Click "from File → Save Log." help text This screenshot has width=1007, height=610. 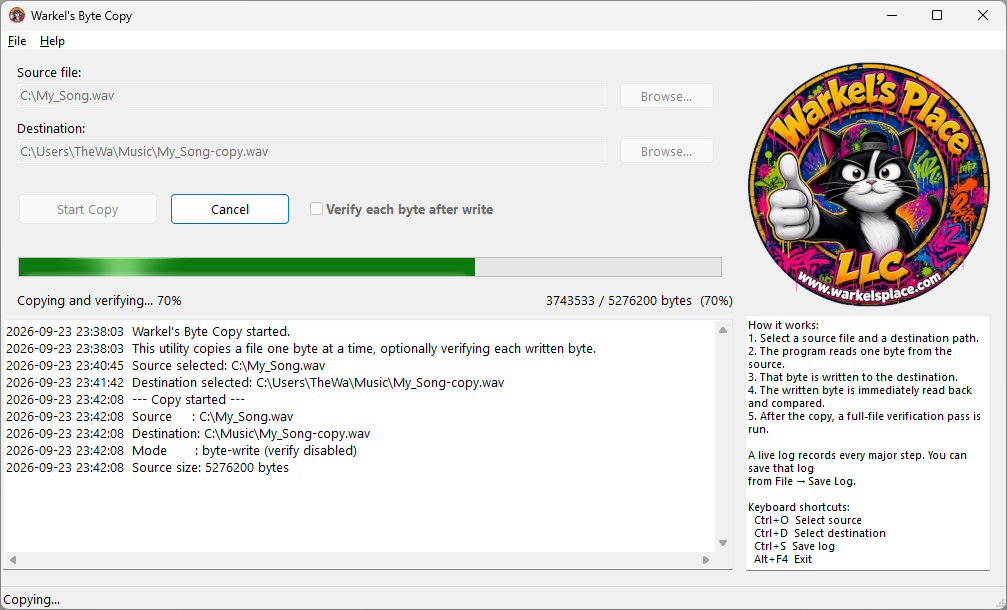[x=802, y=481]
